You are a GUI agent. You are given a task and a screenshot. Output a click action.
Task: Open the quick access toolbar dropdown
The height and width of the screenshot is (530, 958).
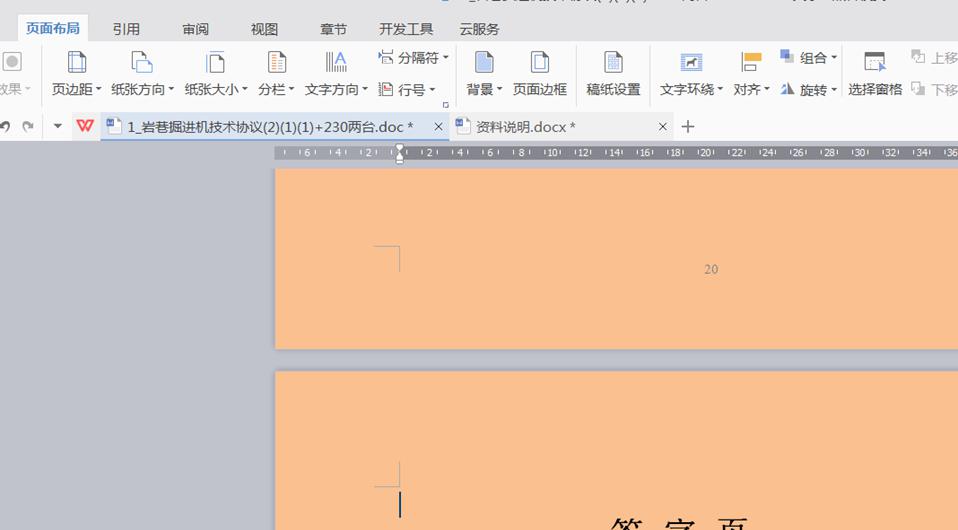[x=57, y=127]
